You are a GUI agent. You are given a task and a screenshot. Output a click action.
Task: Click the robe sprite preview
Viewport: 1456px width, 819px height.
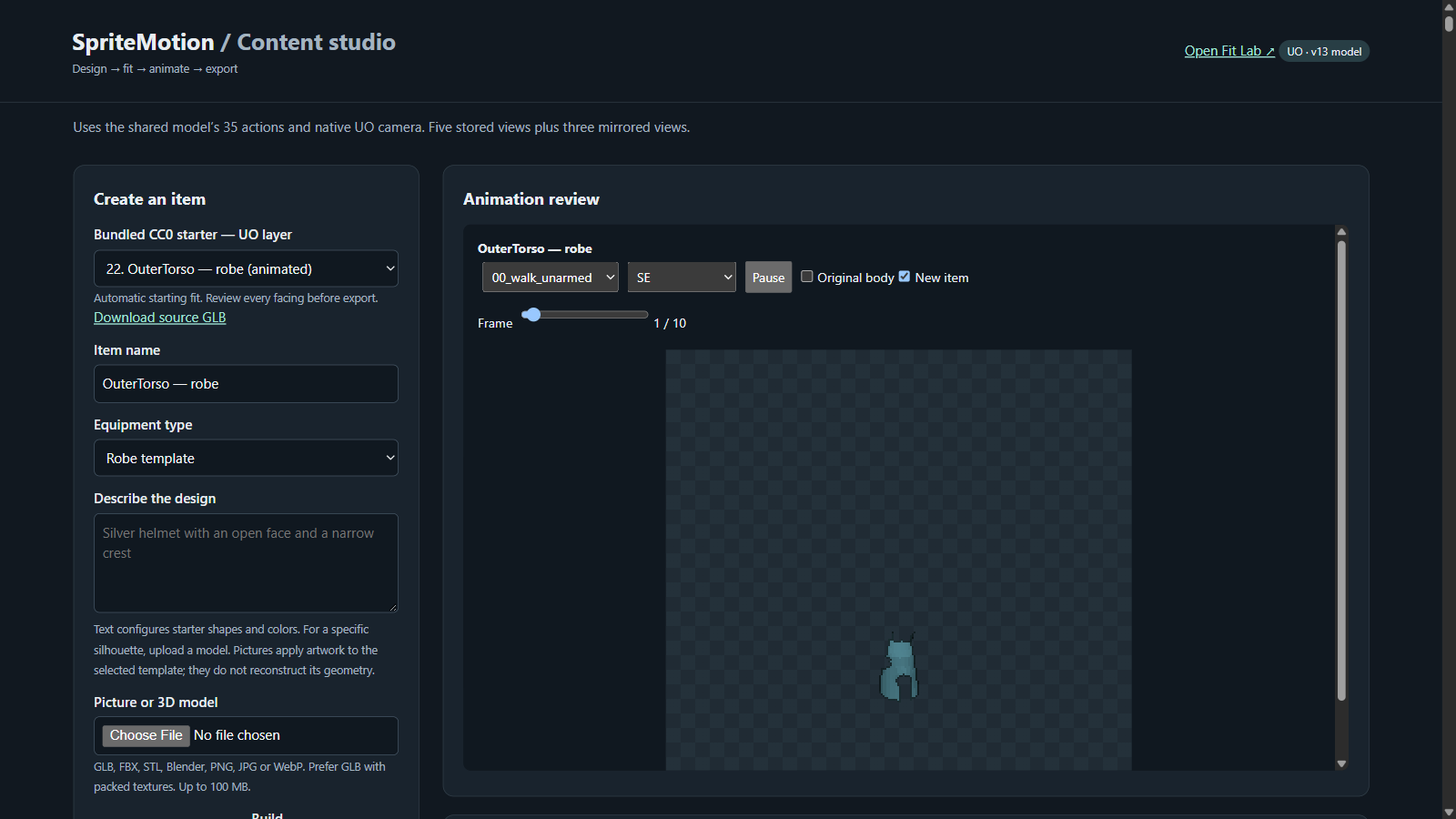[x=899, y=668]
